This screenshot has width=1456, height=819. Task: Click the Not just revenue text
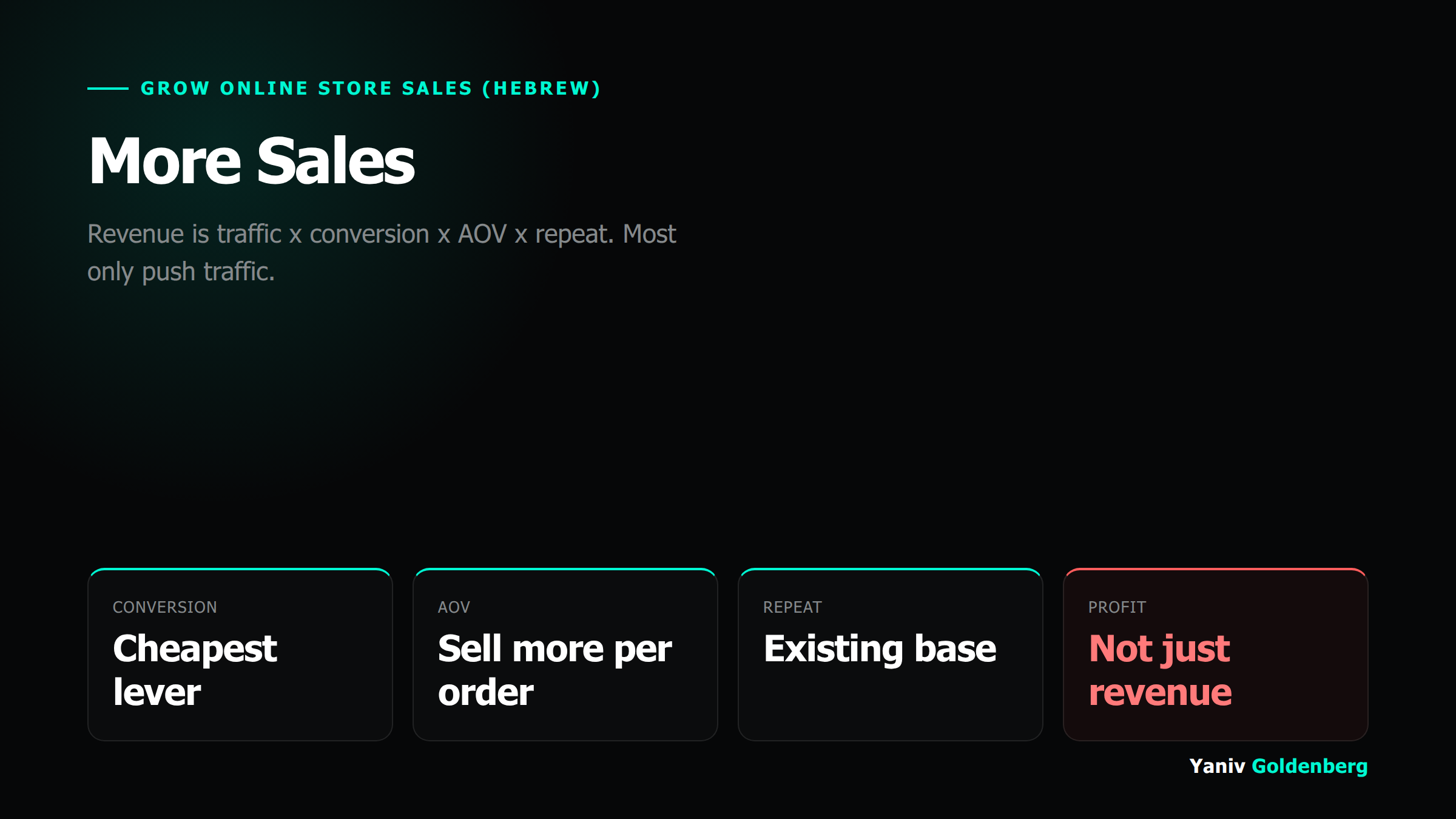click(x=1160, y=670)
